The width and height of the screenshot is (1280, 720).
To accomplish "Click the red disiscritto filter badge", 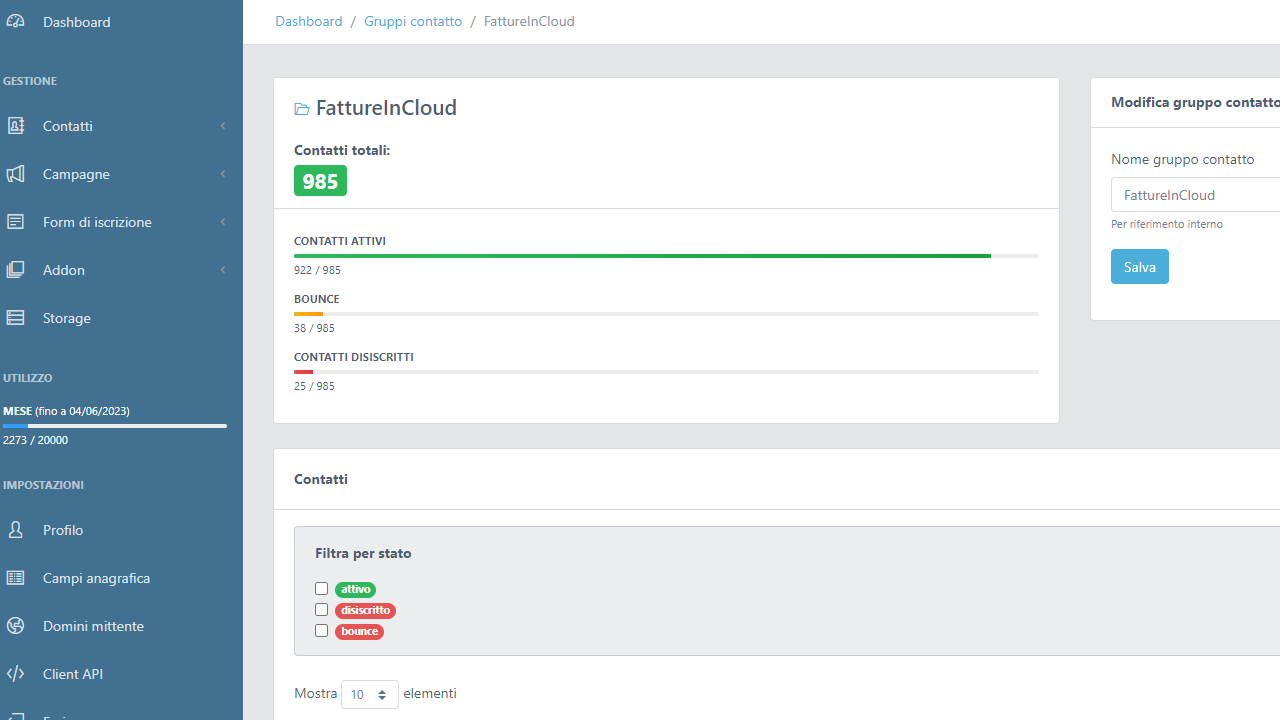I will 365,610.
